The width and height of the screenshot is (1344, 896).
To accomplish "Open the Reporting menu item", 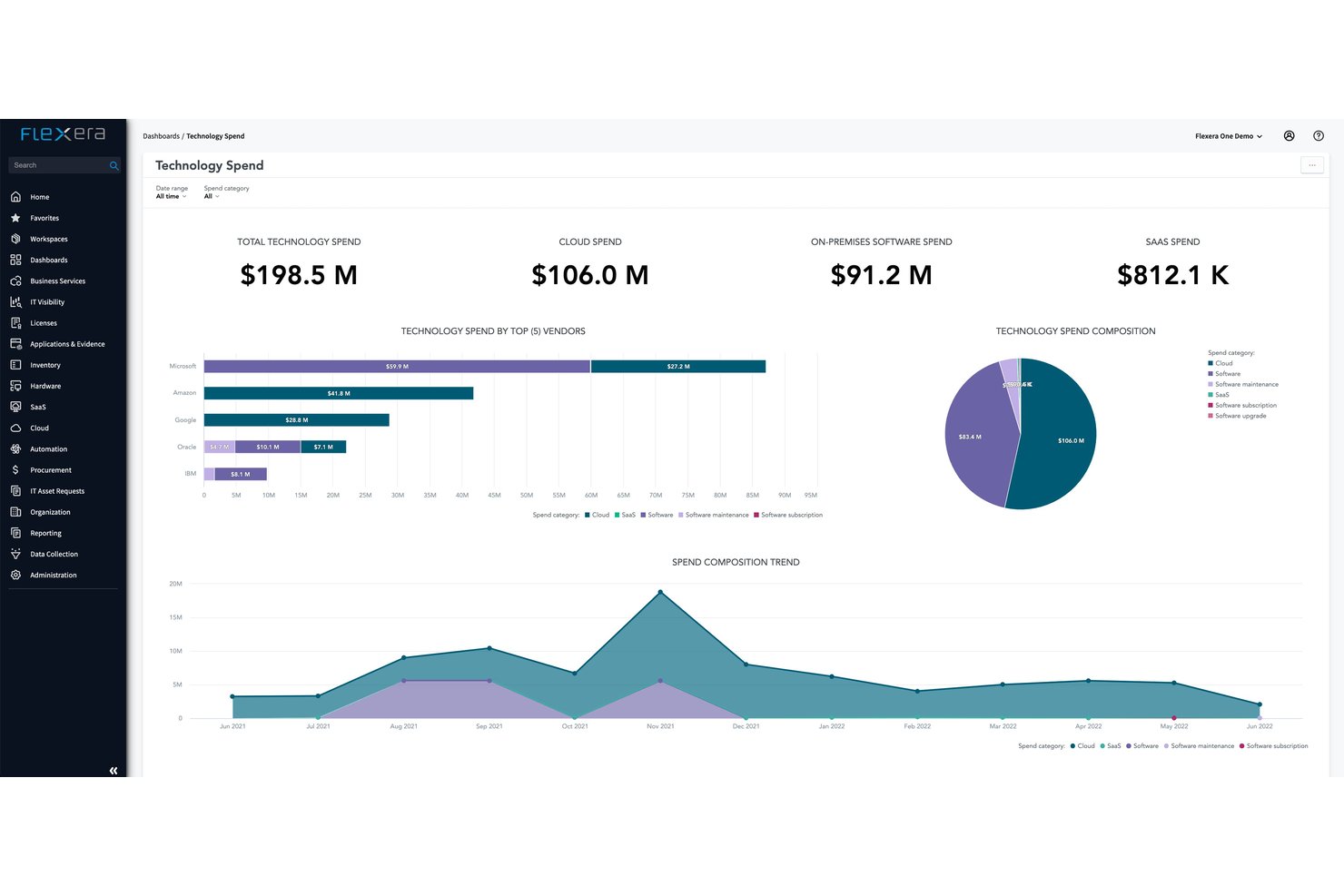I will (45, 533).
